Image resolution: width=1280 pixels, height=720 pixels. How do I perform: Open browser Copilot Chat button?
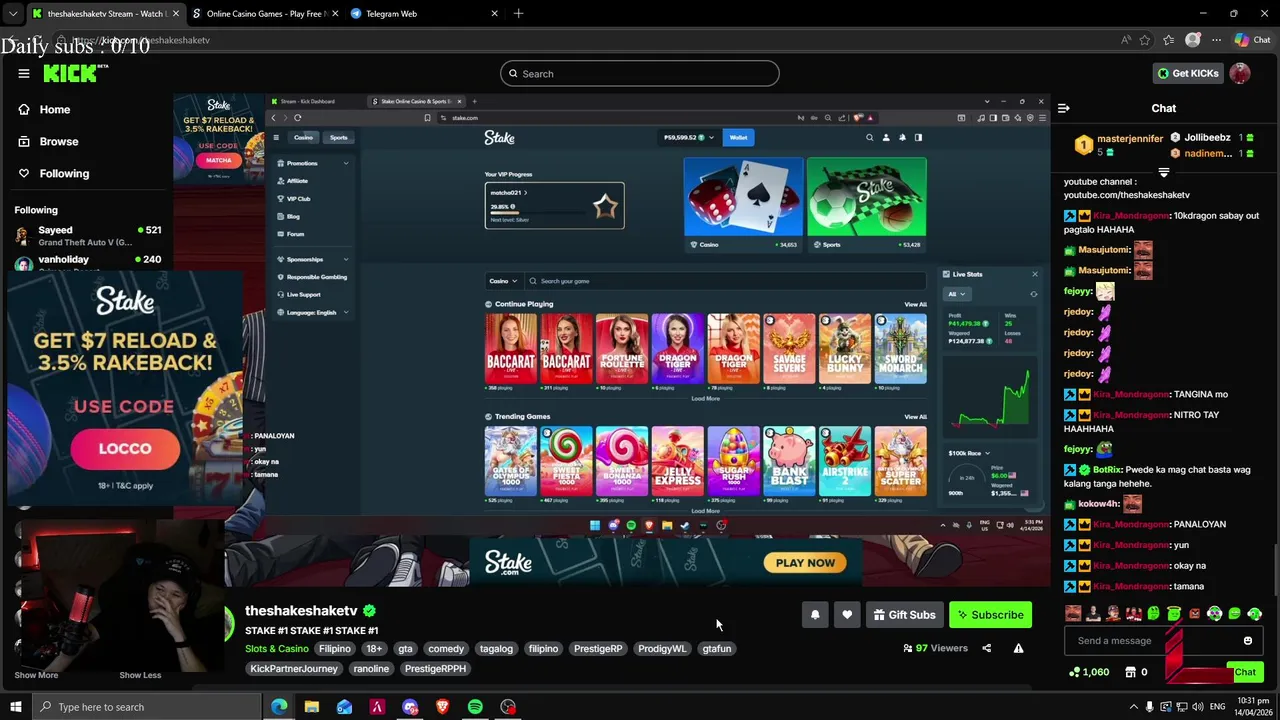pos(1252,40)
